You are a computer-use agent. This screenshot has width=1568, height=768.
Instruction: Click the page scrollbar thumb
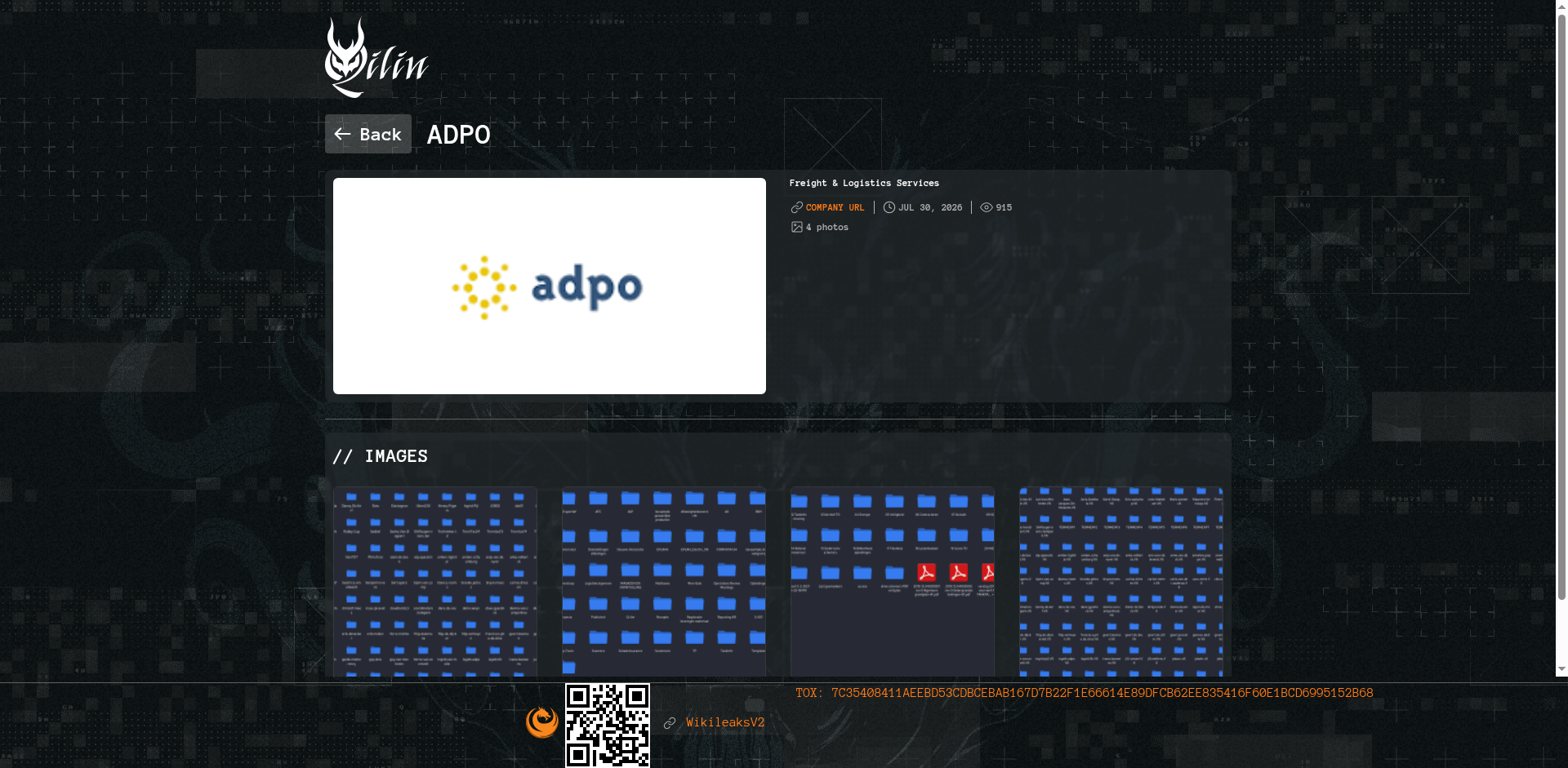coord(1562,306)
